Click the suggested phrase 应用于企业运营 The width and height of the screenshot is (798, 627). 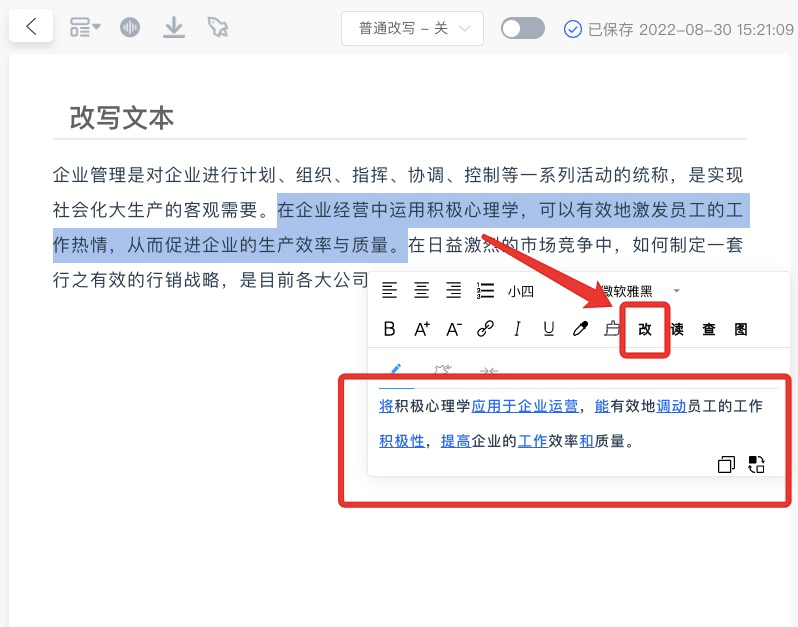[x=525, y=406]
